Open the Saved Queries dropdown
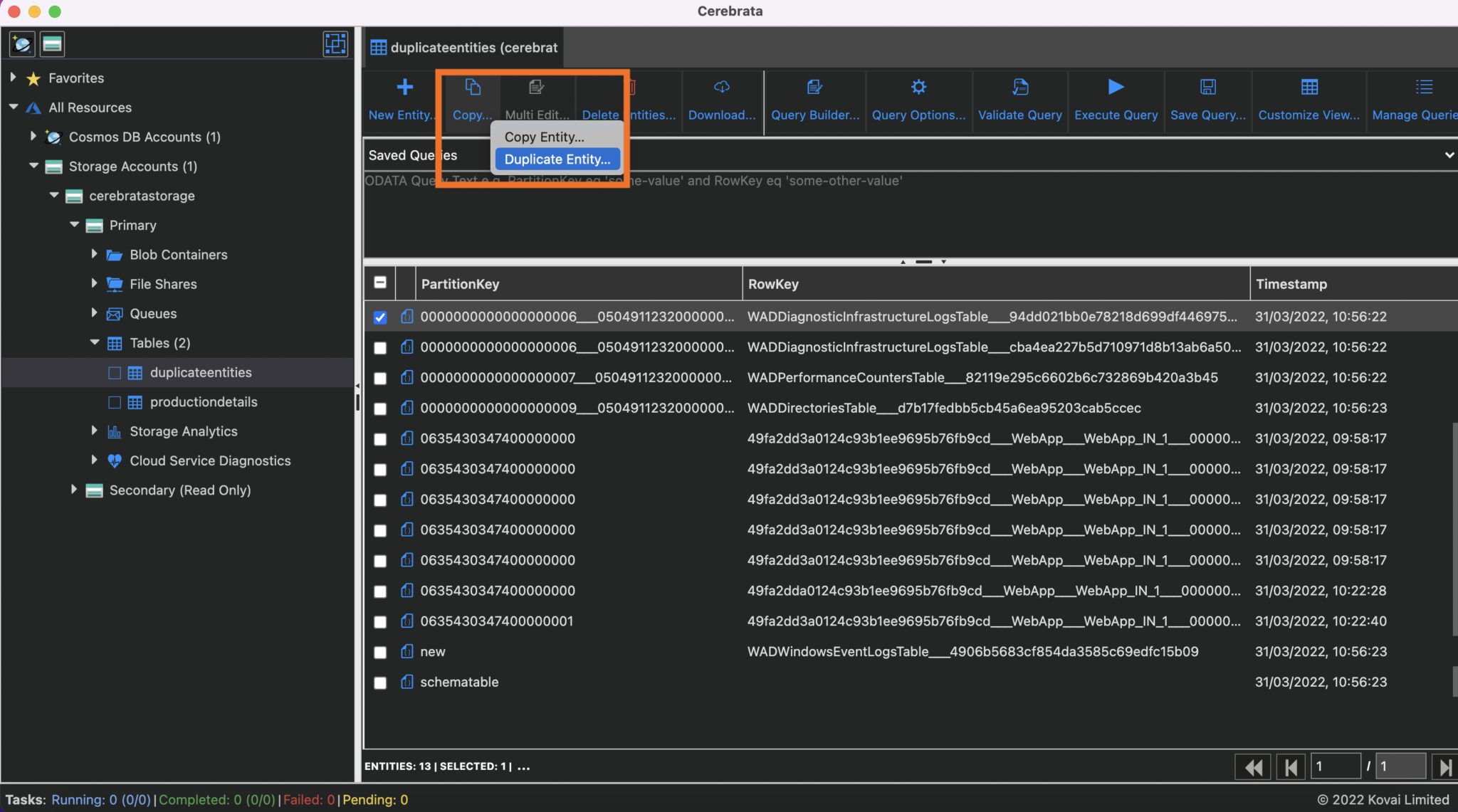Viewport: 1458px width, 812px height. pyautogui.click(x=1449, y=154)
